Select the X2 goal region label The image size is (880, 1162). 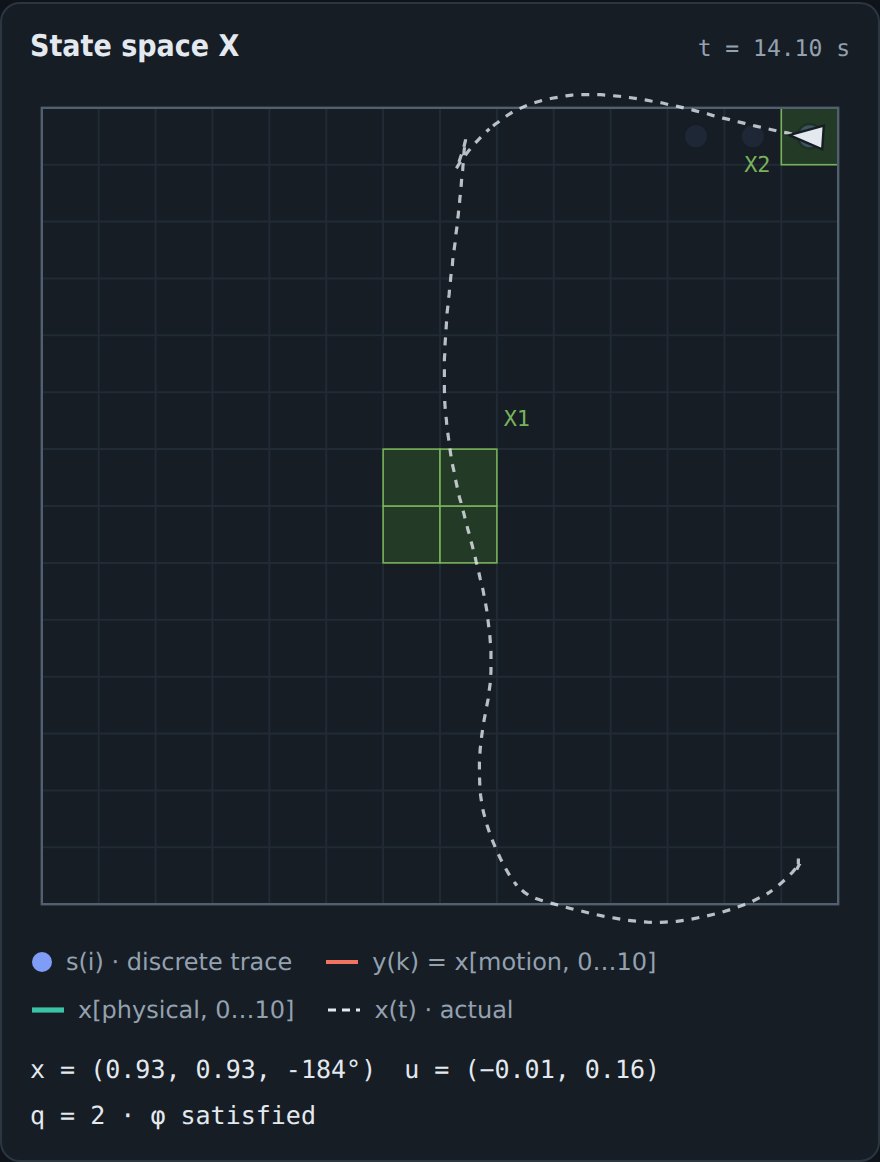tap(757, 165)
